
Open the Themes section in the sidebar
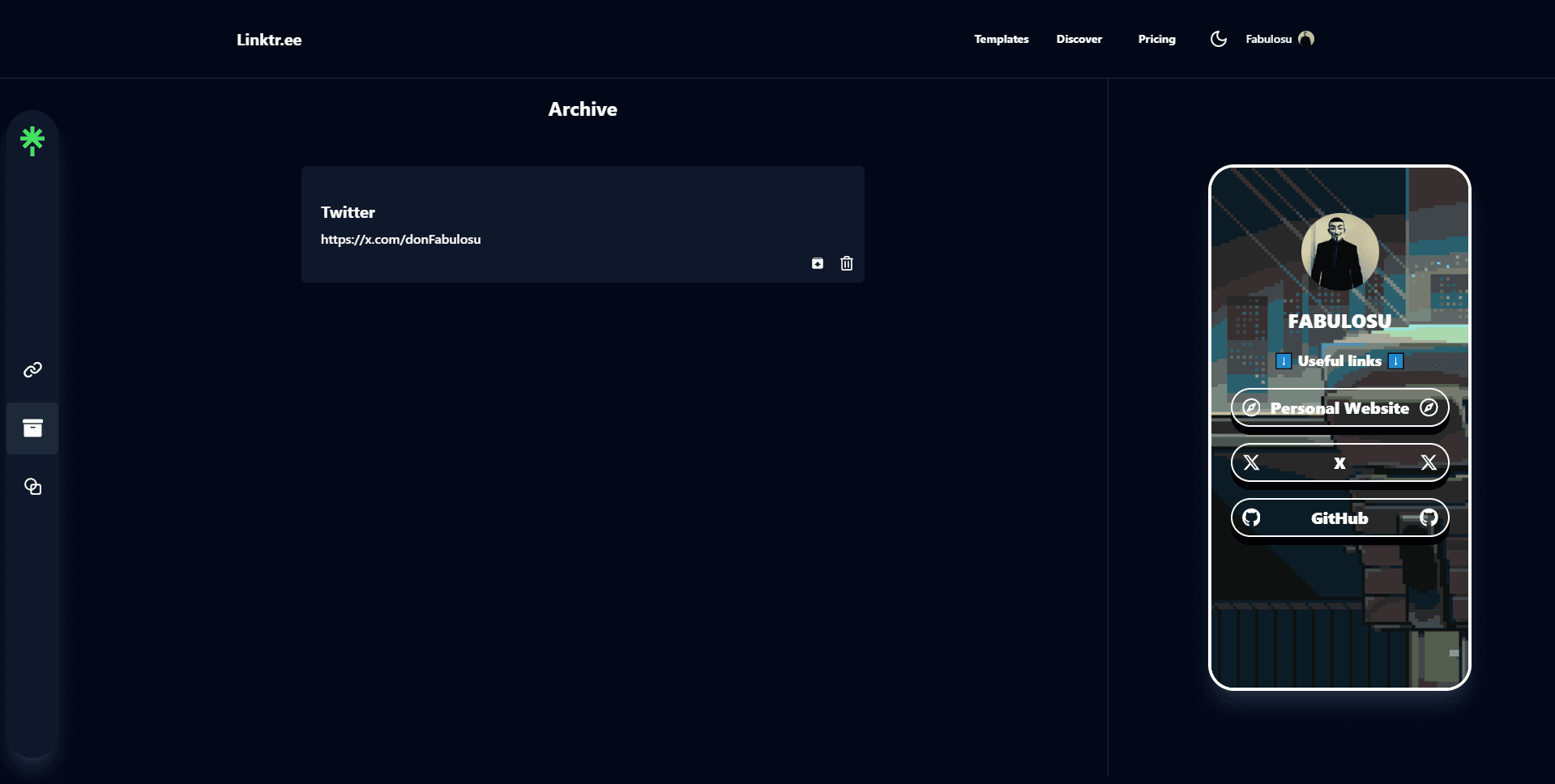click(x=32, y=486)
